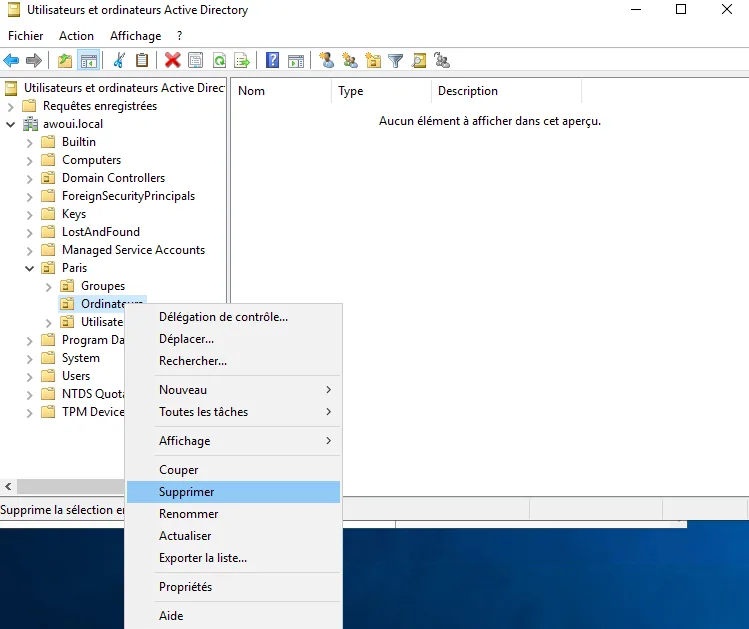Sort by the Description column header

506,91
